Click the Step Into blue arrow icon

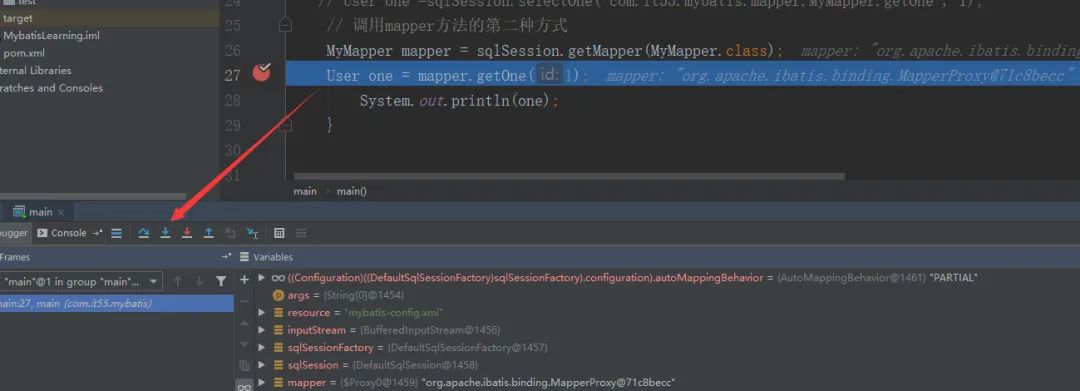pos(165,233)
